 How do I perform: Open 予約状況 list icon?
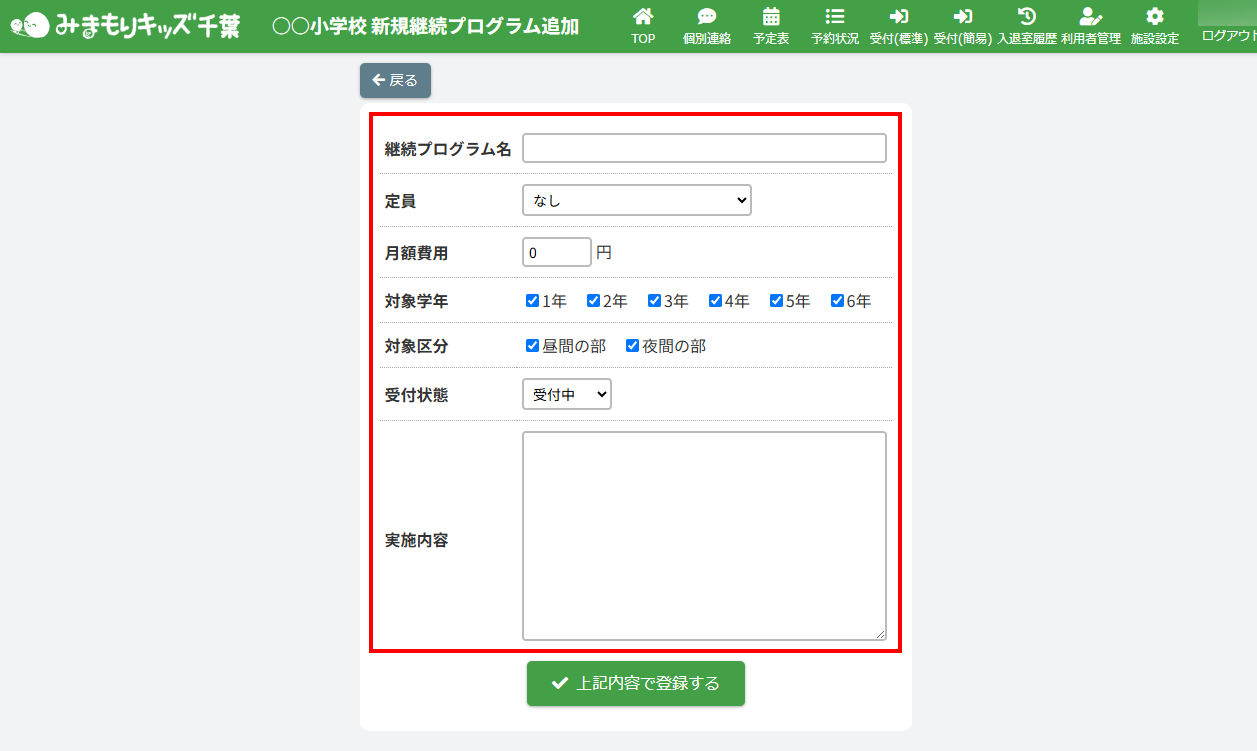point(834,17)
